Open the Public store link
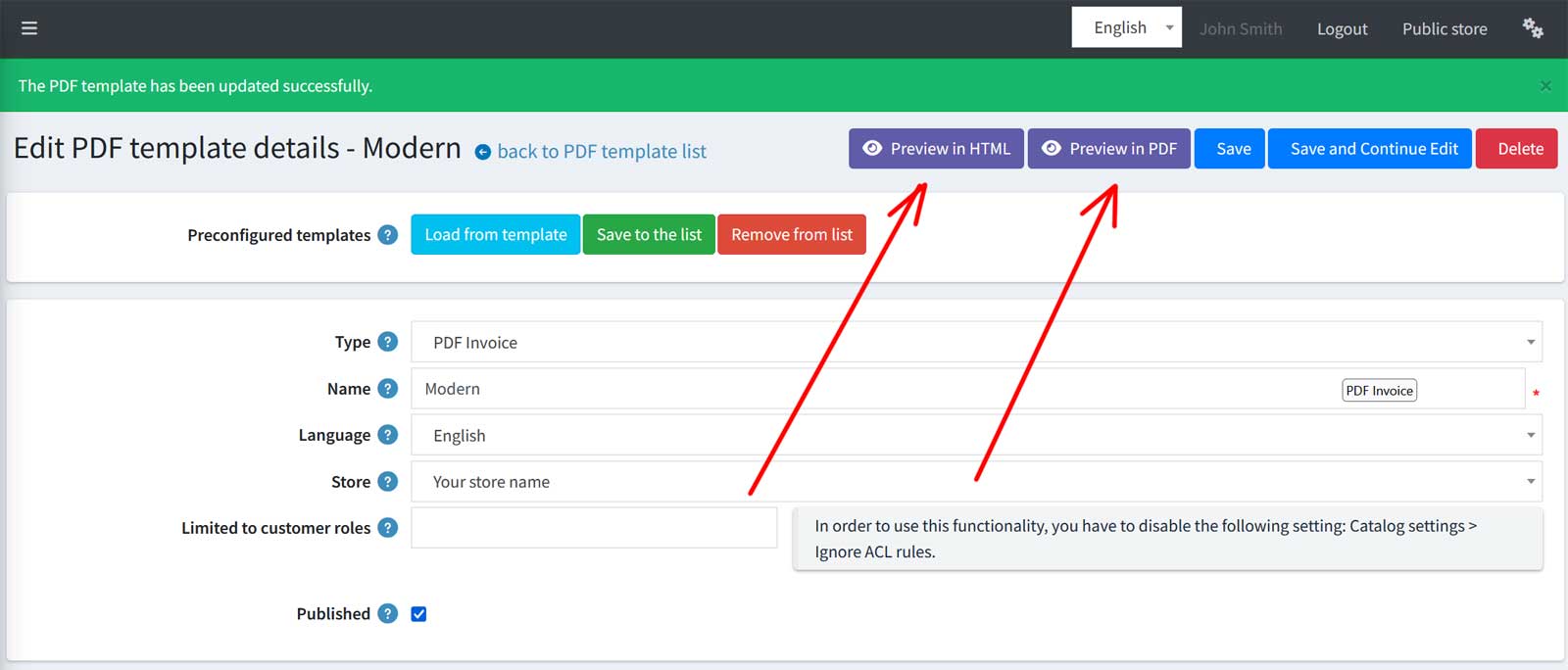The height and width of the screenshot is (670, 1568). tap(1444, 29)
